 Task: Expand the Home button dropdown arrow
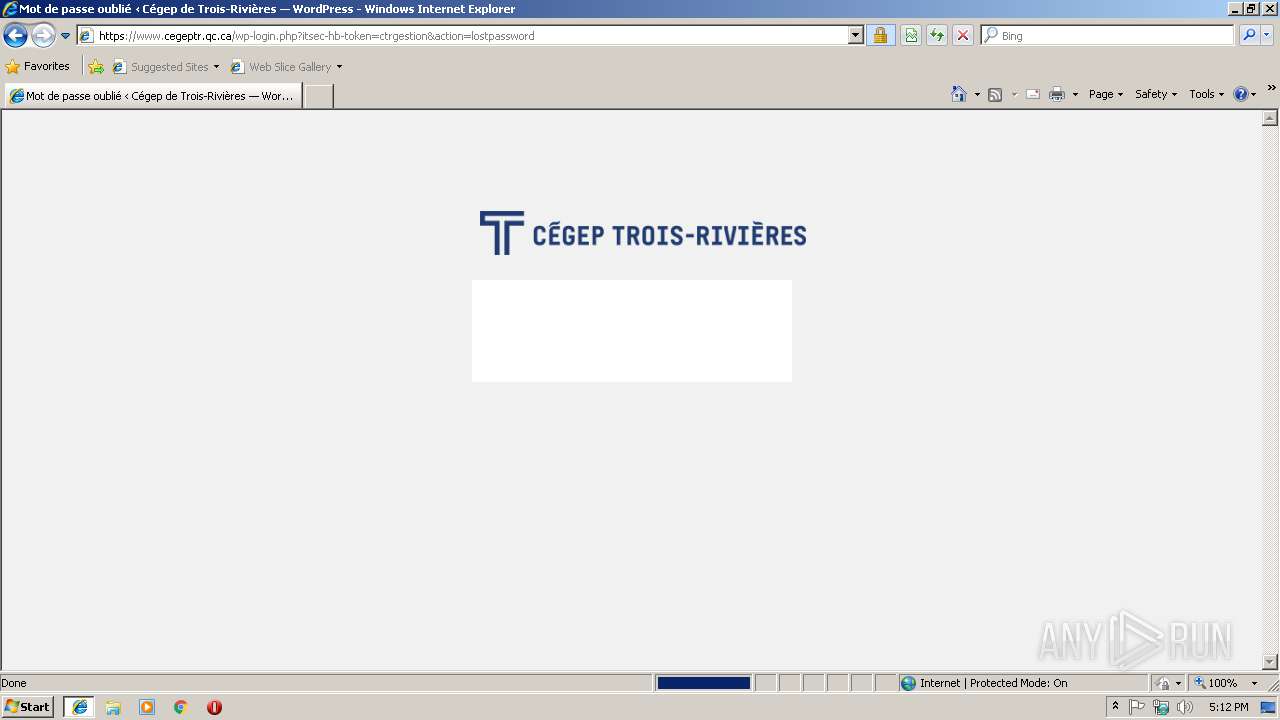pos(977,95)
